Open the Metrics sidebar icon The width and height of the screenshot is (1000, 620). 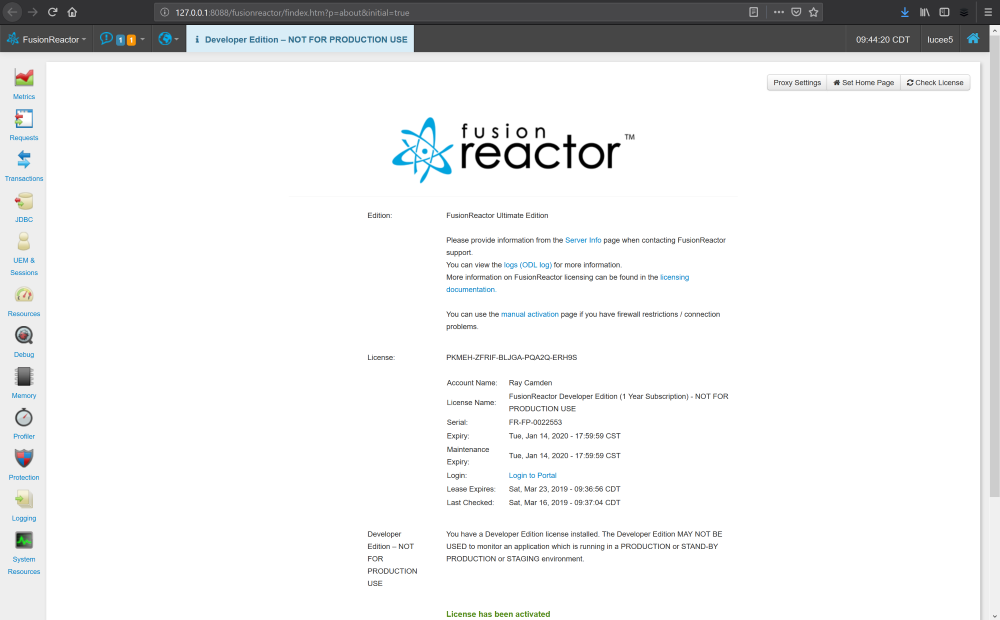coord(24,78)
